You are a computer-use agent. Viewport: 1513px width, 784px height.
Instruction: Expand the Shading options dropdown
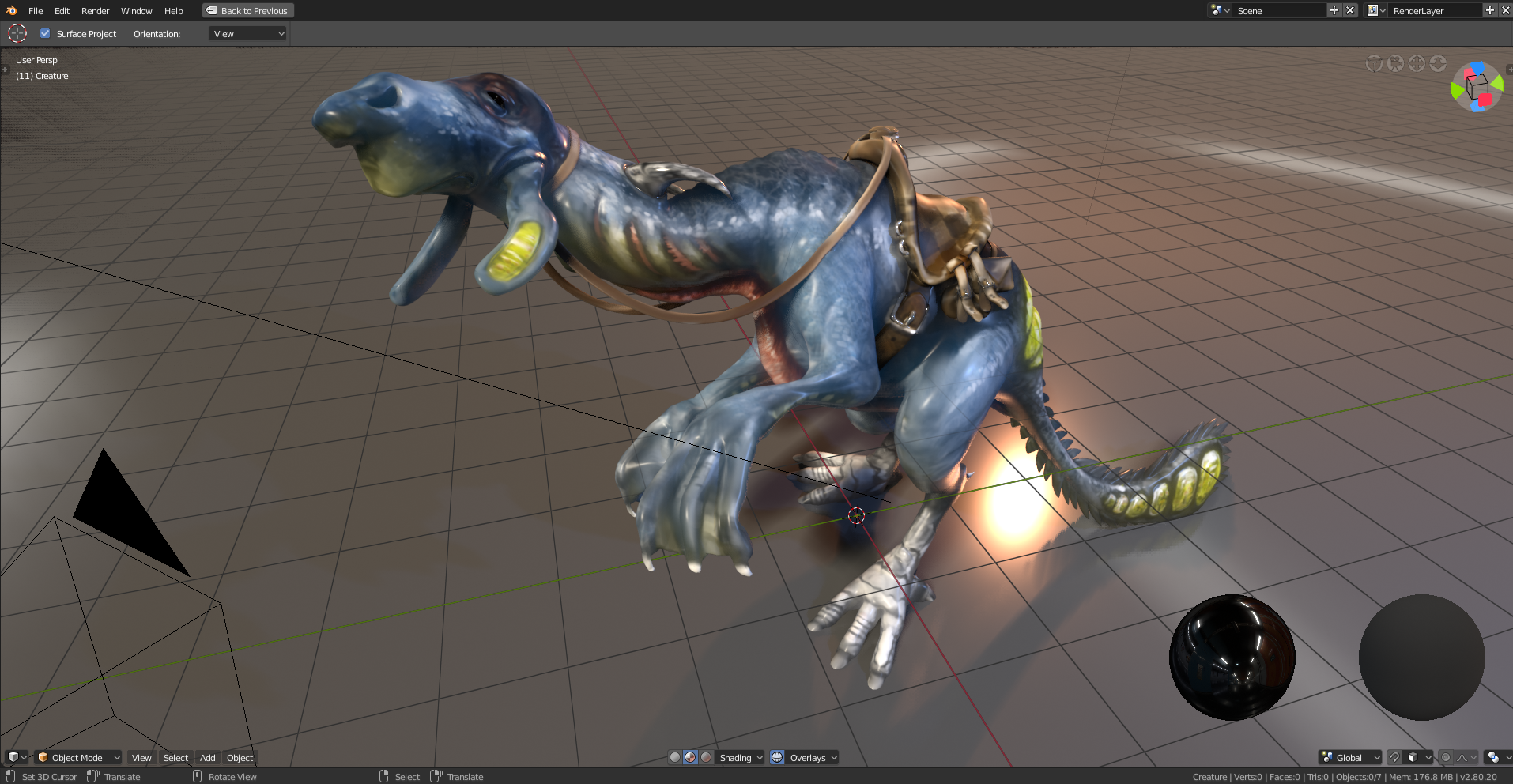click(x=741, y=757)
